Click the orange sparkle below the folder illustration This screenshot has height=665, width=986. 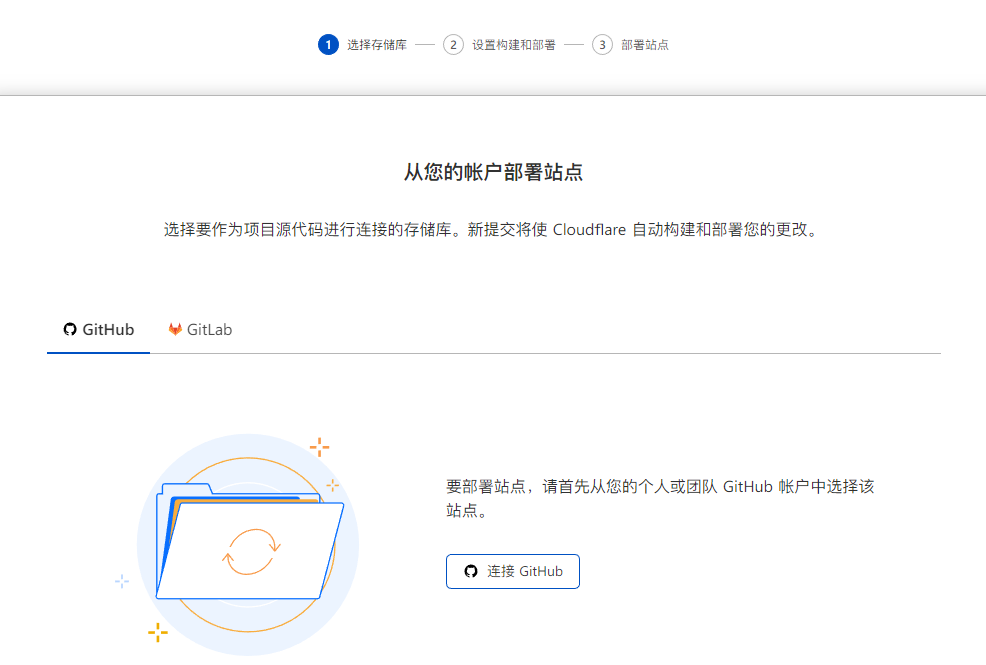(157, 631)
